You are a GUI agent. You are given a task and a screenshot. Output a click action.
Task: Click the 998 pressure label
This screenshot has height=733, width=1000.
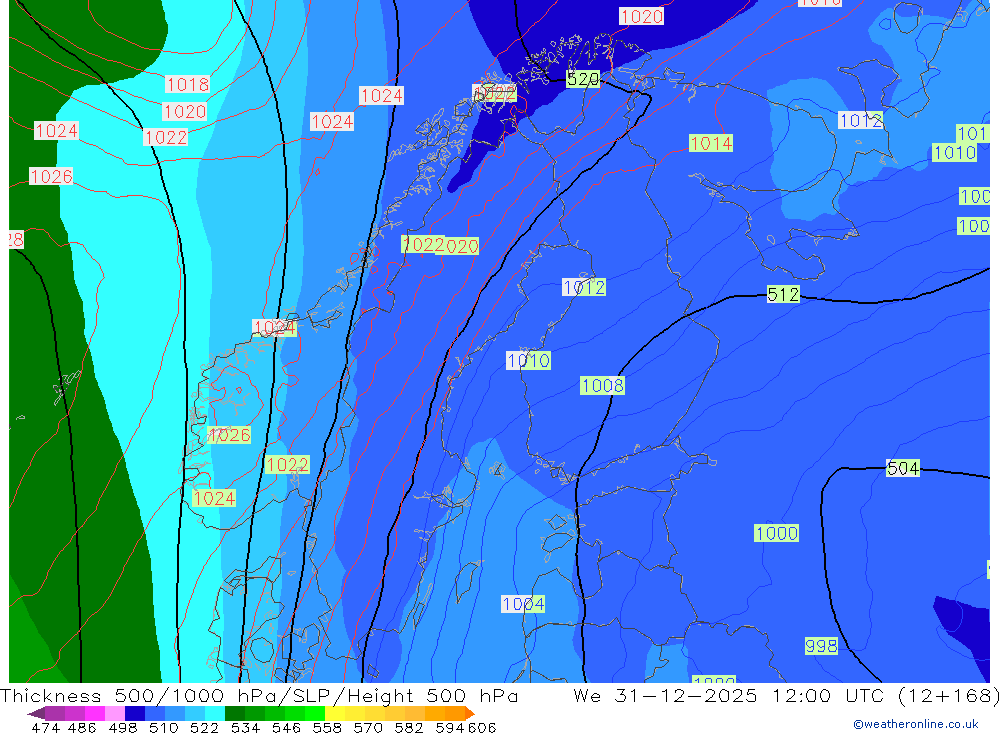[821, 646]
